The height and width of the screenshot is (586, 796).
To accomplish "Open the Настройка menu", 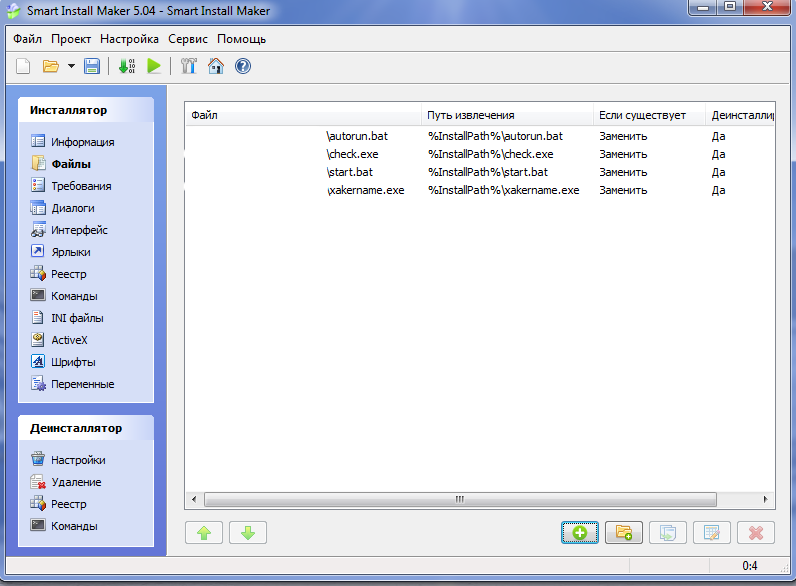I will (129, 39).
